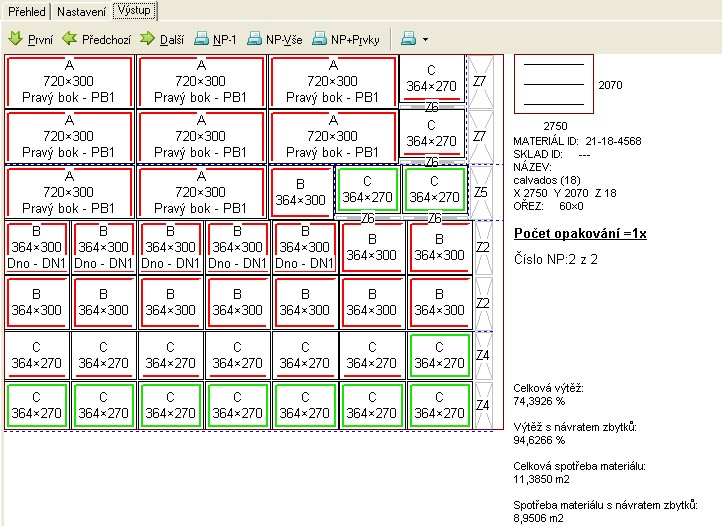Open the print options dropdown arrow
This screenshot has height=526, width=722.
click(425, 40)
